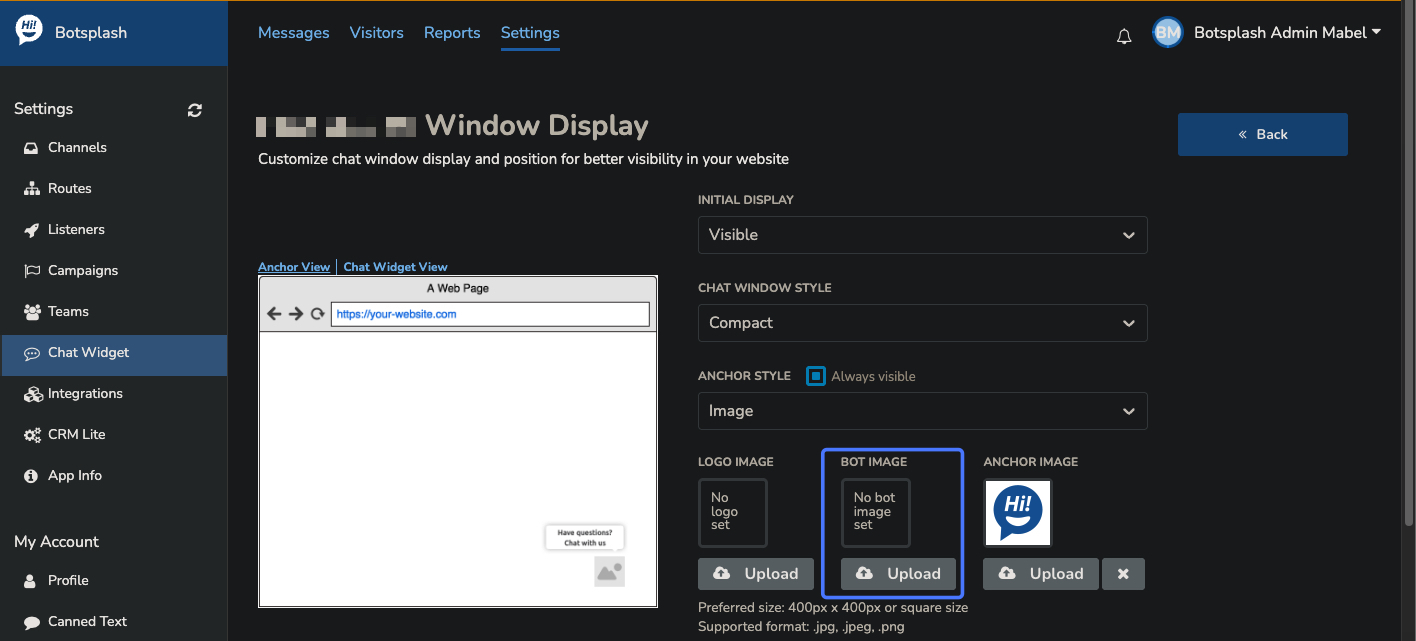Click the Teams people icon
The width and height of the screenshot is (1416, 641).
(31, 312)
